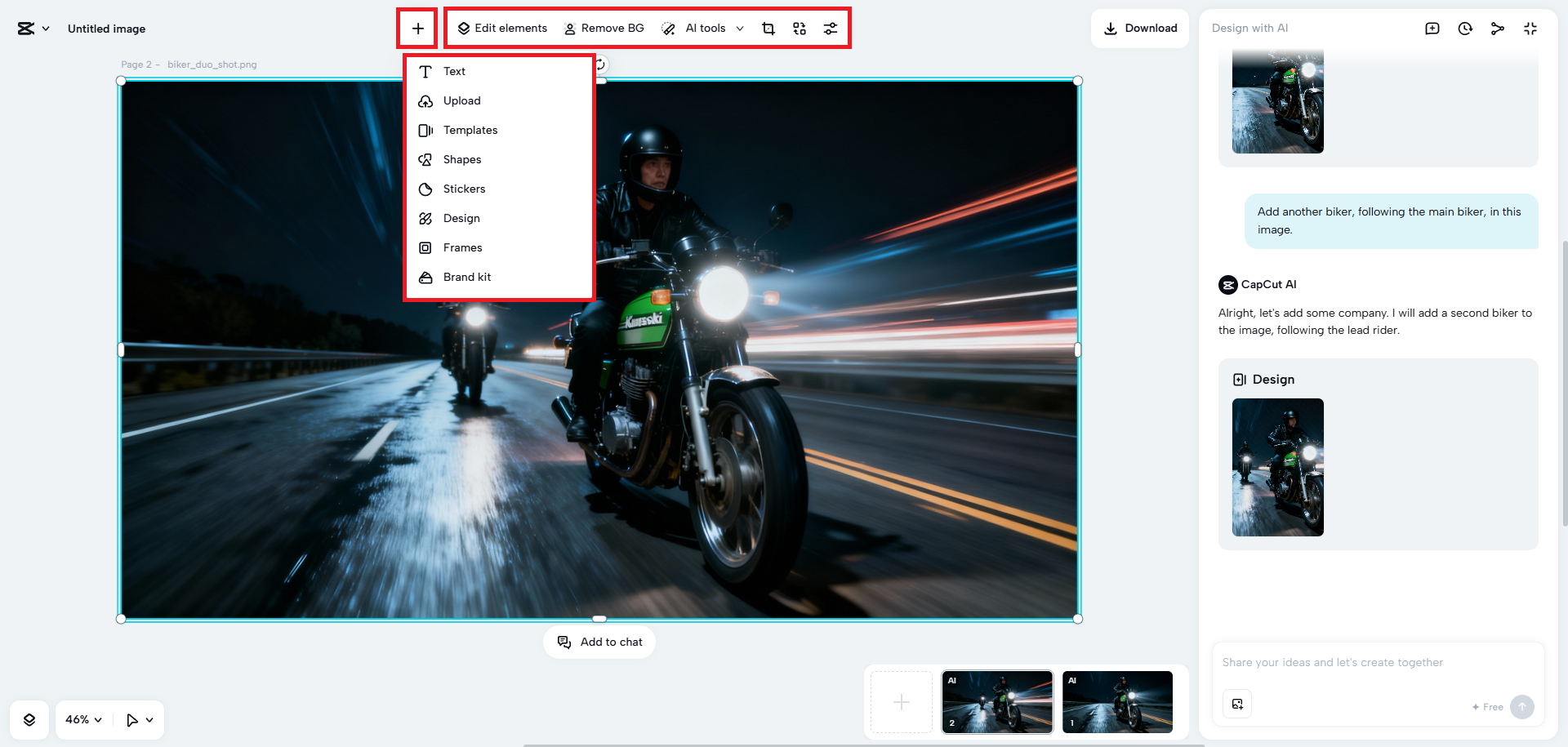Start a new chat in Design with AI
Viewport: 1568px width, 747px height.
1432,29
